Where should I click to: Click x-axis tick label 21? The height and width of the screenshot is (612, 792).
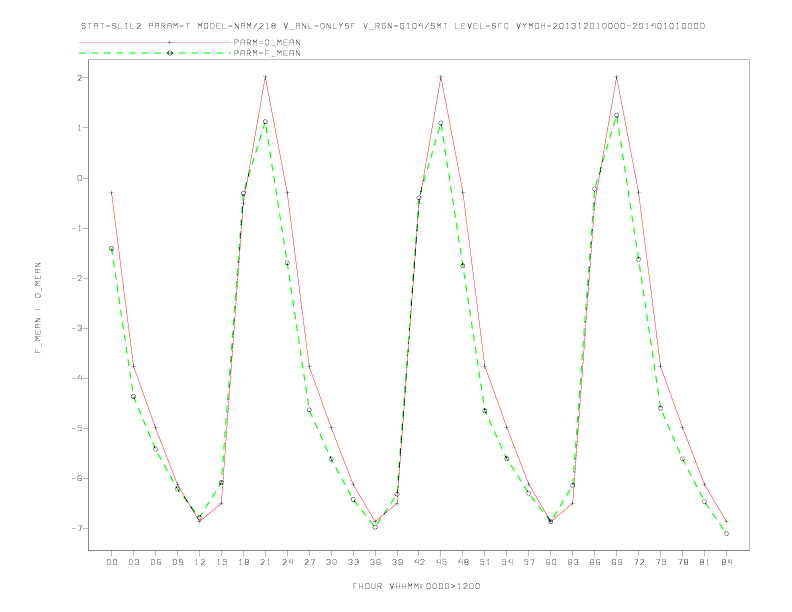click(265, 562)
